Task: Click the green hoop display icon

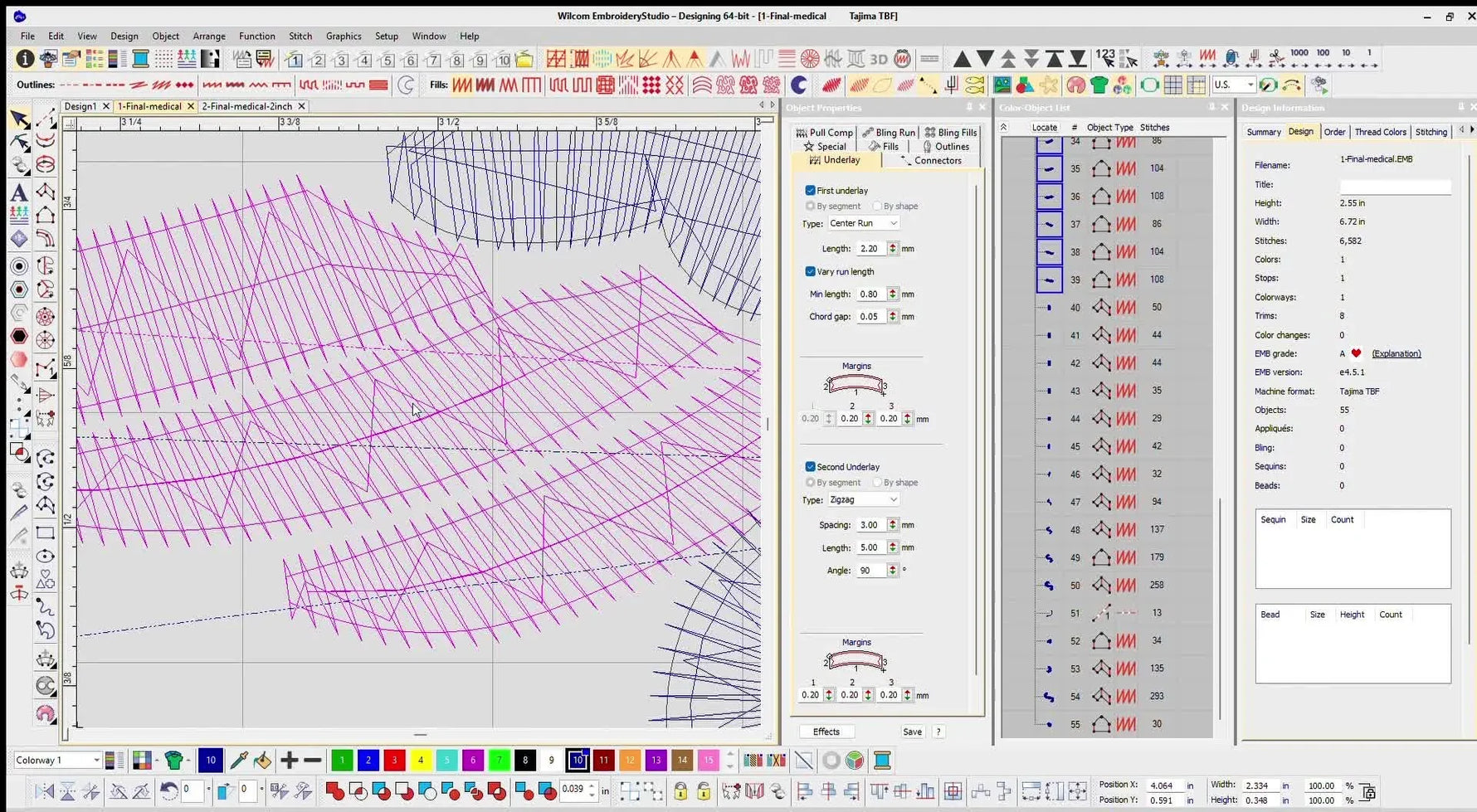Action: point(1149,85)
